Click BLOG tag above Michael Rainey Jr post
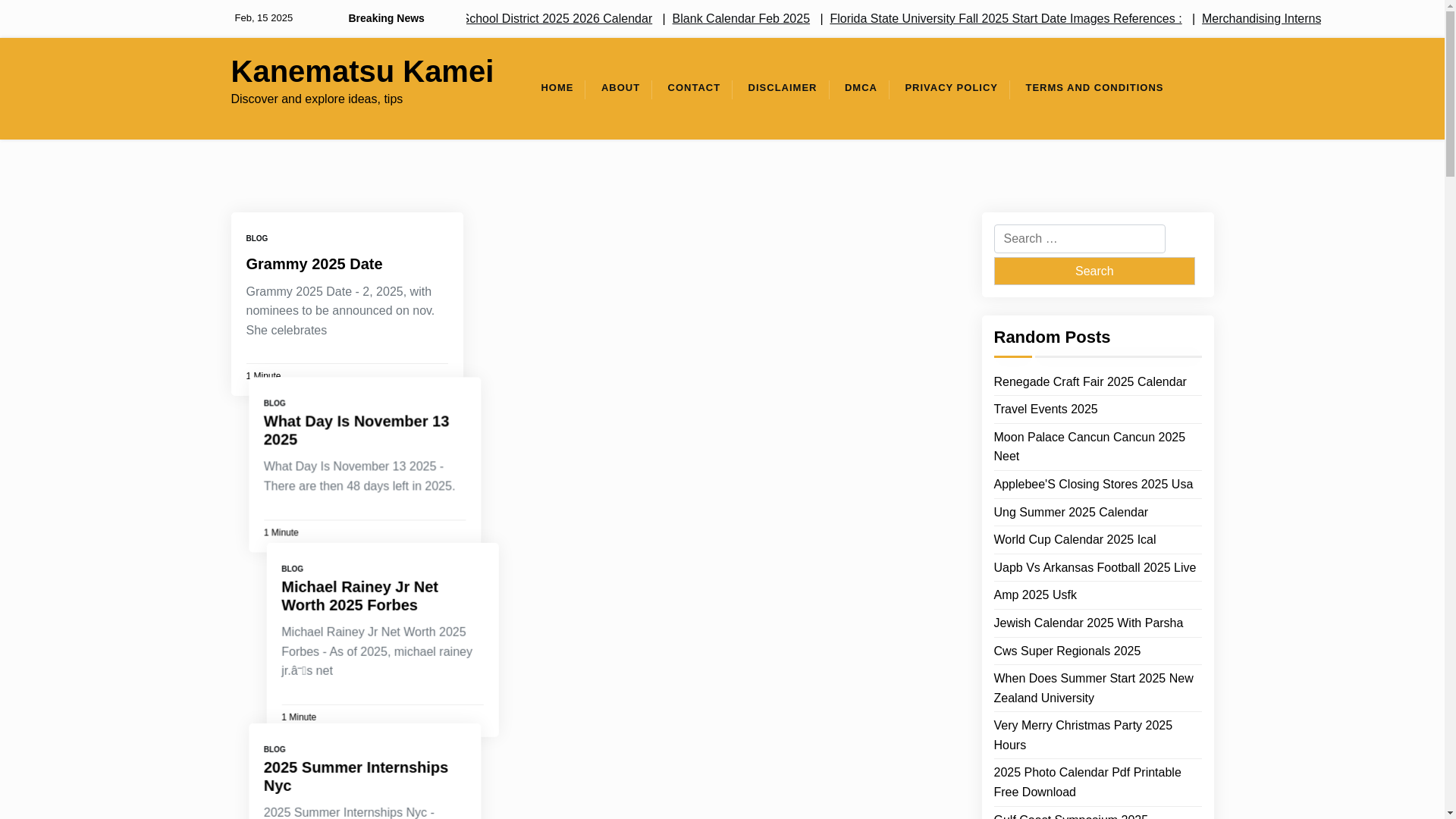The image size is (1456, 819). pos(292,568)
